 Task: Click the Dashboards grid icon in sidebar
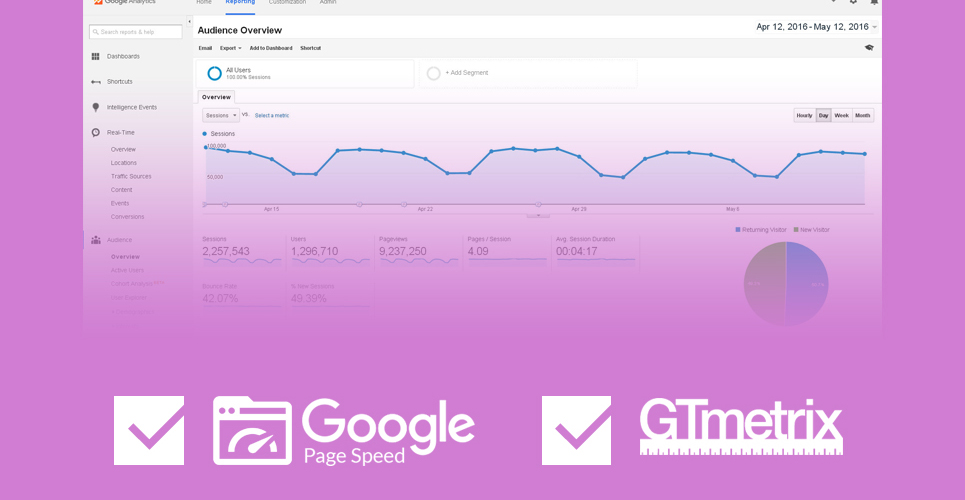(95, 57)
